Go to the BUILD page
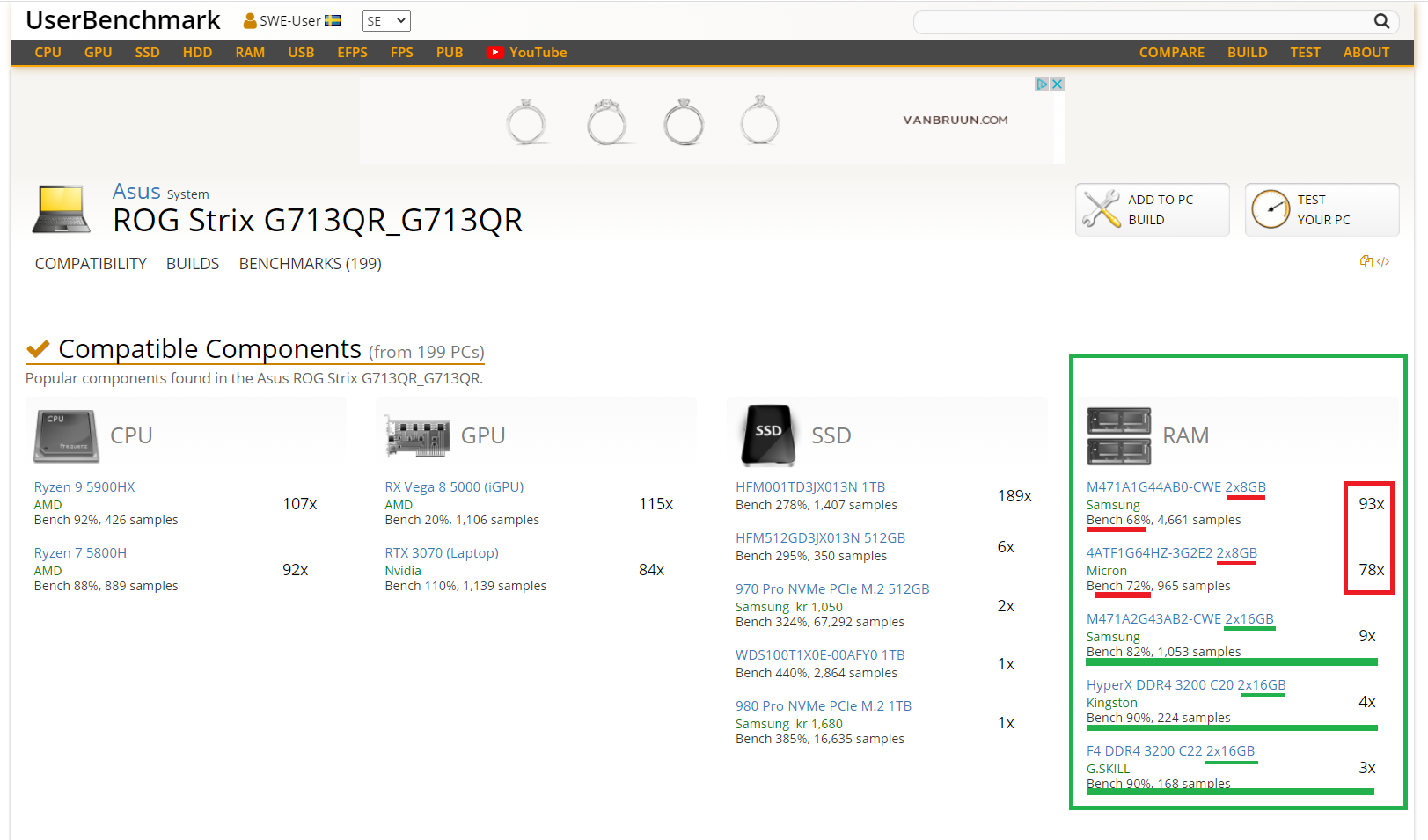 1248,53
